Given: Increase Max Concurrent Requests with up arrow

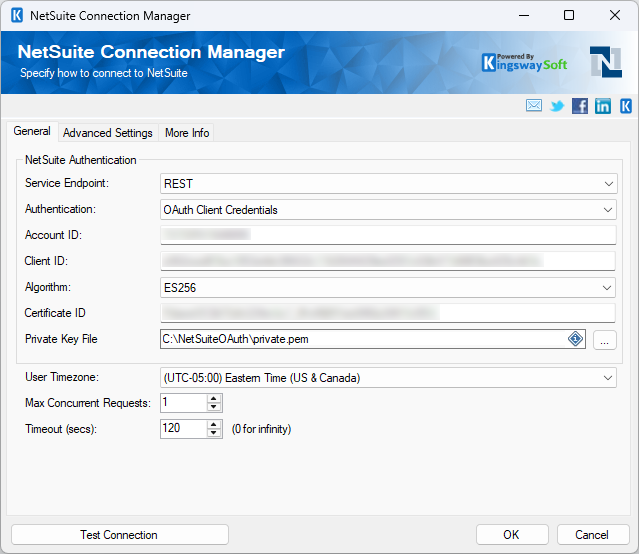Looking at the screenshot, I should (x=214, y=398).
